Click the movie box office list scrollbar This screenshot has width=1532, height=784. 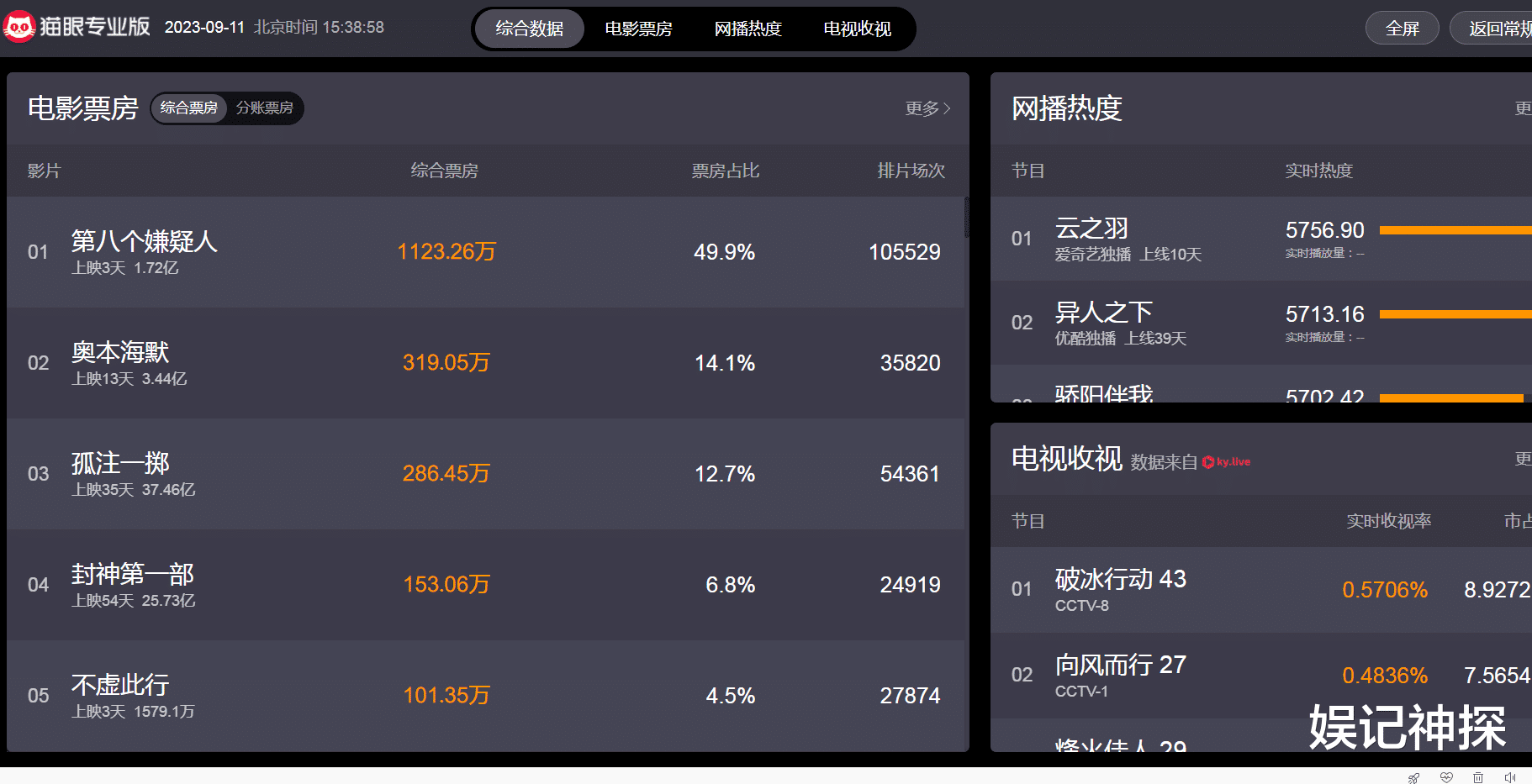click(x=966, y=217)
